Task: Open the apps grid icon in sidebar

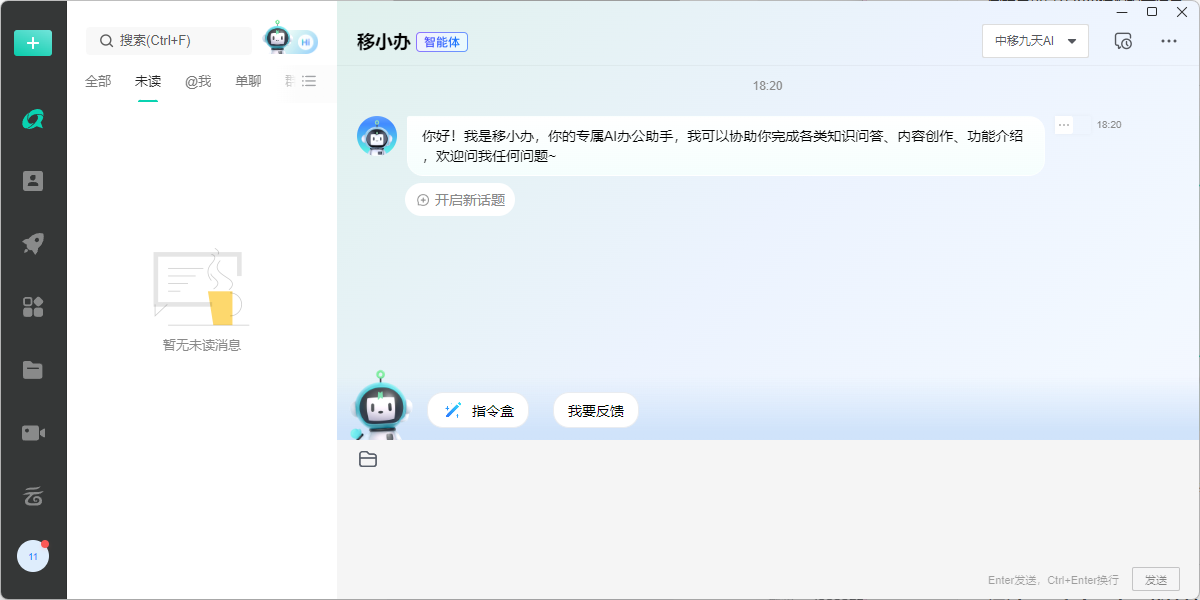Action: 33,306
